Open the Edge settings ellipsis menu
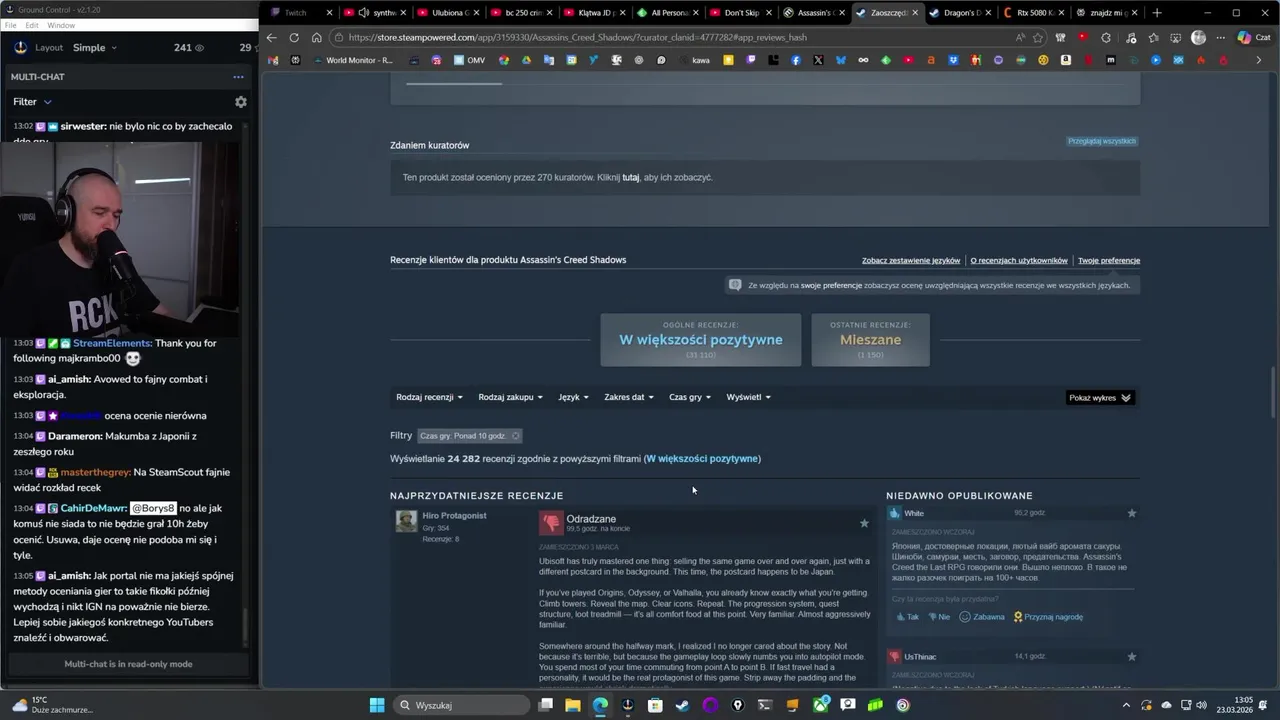 pos(1221,38)
